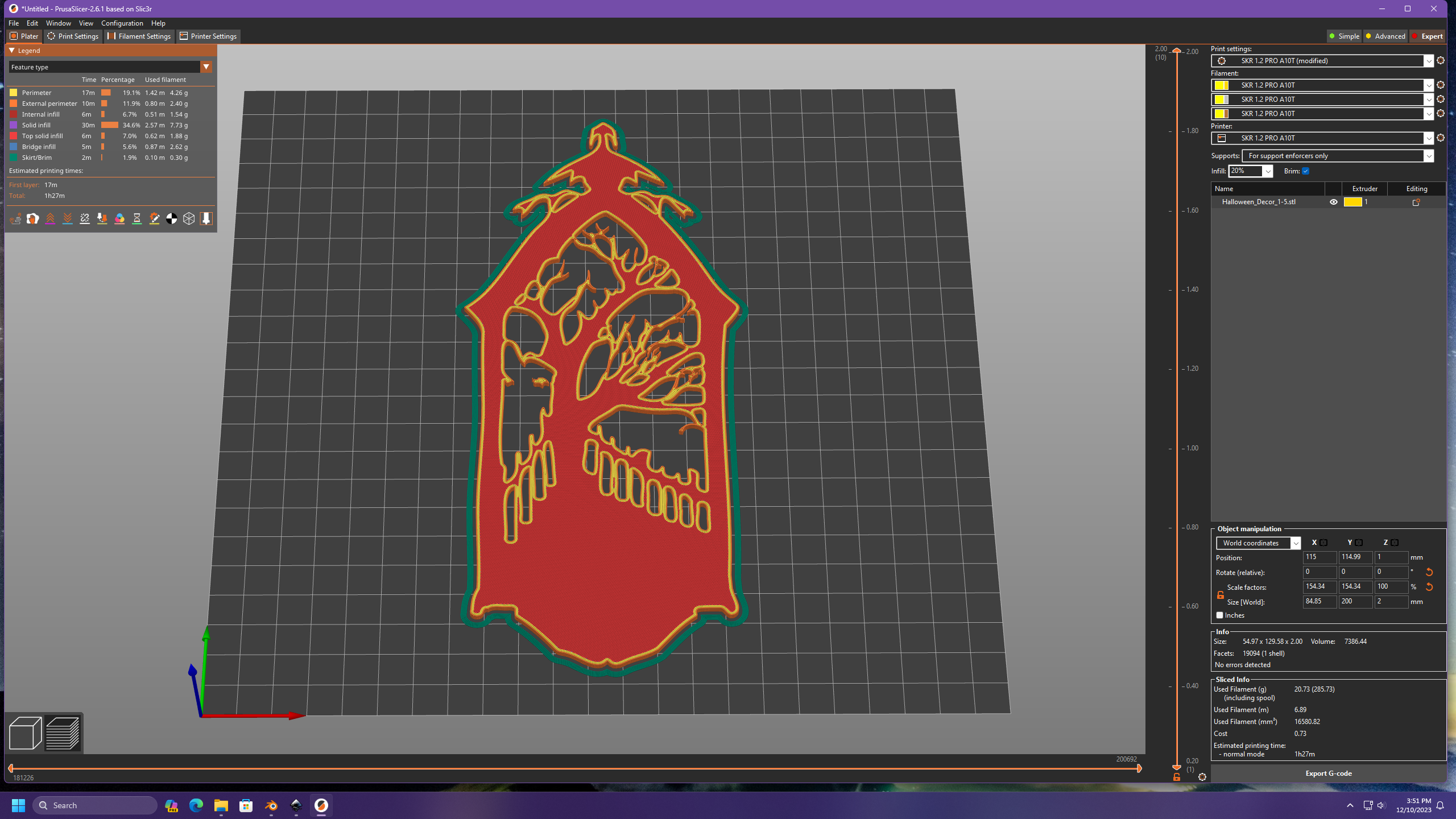This screenshot has width=1456, height=819.
Task: Click Export G-code button
Action: [1328, 773]
